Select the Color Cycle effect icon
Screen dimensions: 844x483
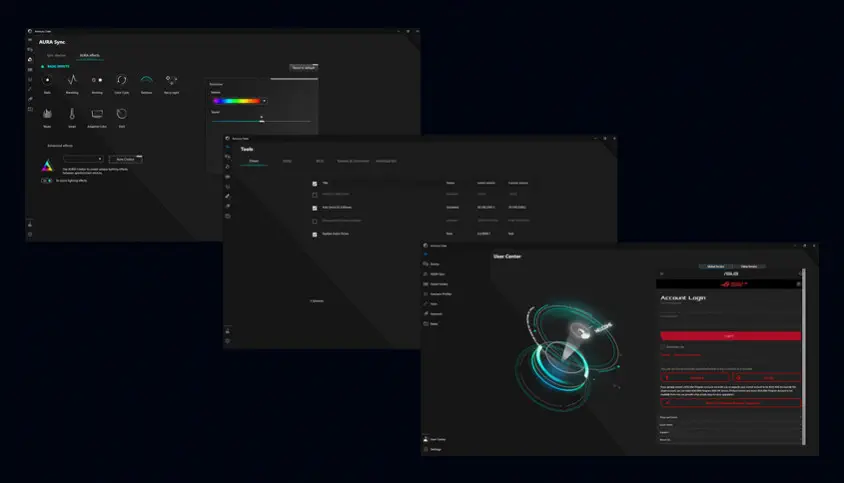121,81
